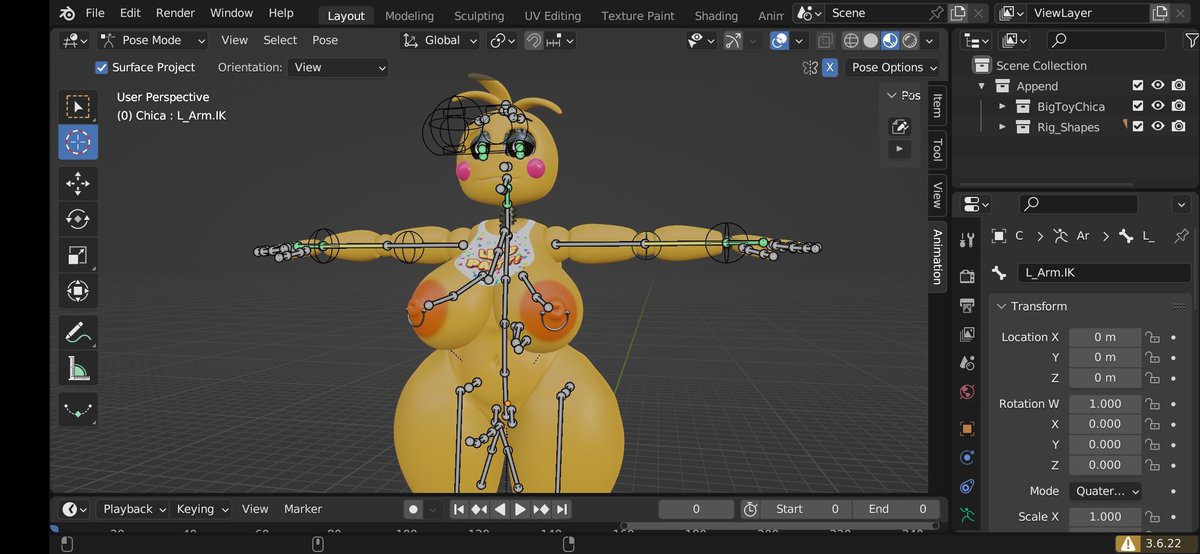Screen dimensions: 1200x554
Task: Click the Play animation button
Action: pyautogui.click(x=520, y=509)
